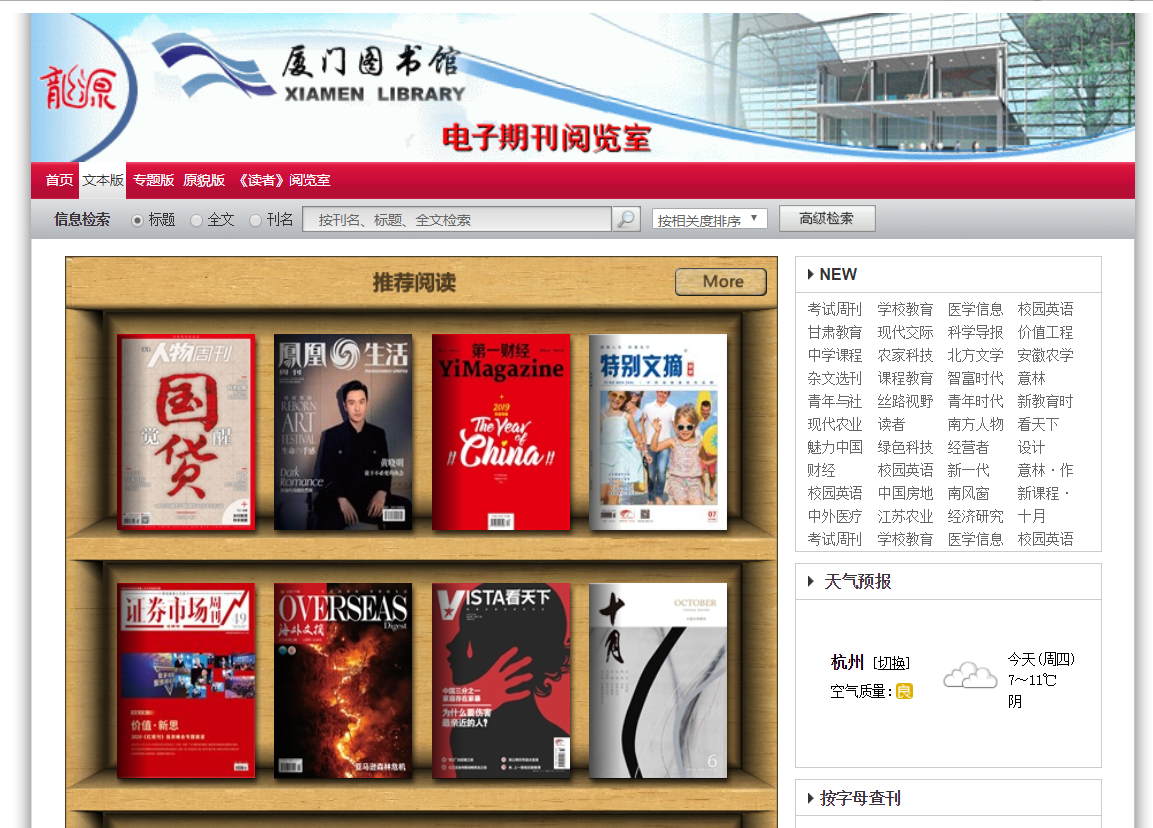
Task: Click the 良 air quality badge
Action: click(904, 691)
